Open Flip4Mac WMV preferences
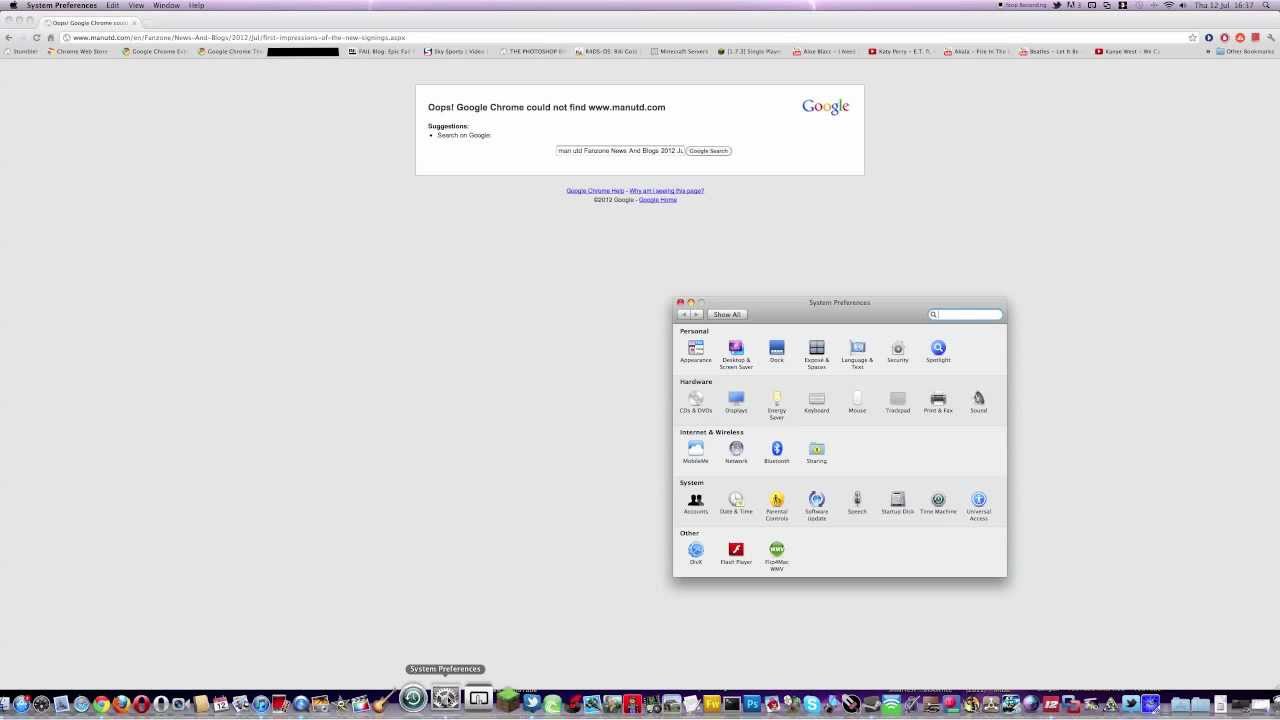This screenshot has width=1280, height=720. [777, 557]
